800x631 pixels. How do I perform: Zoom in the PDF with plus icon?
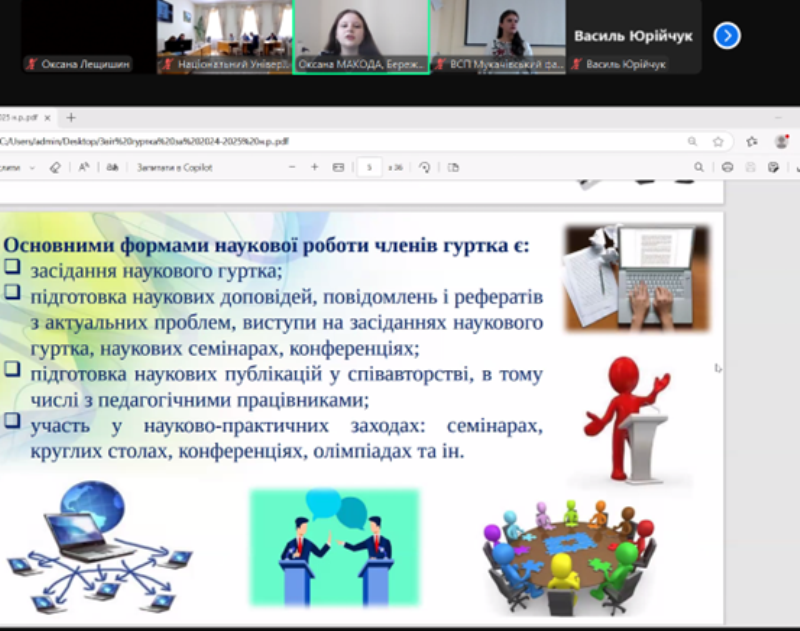[314, 167]
